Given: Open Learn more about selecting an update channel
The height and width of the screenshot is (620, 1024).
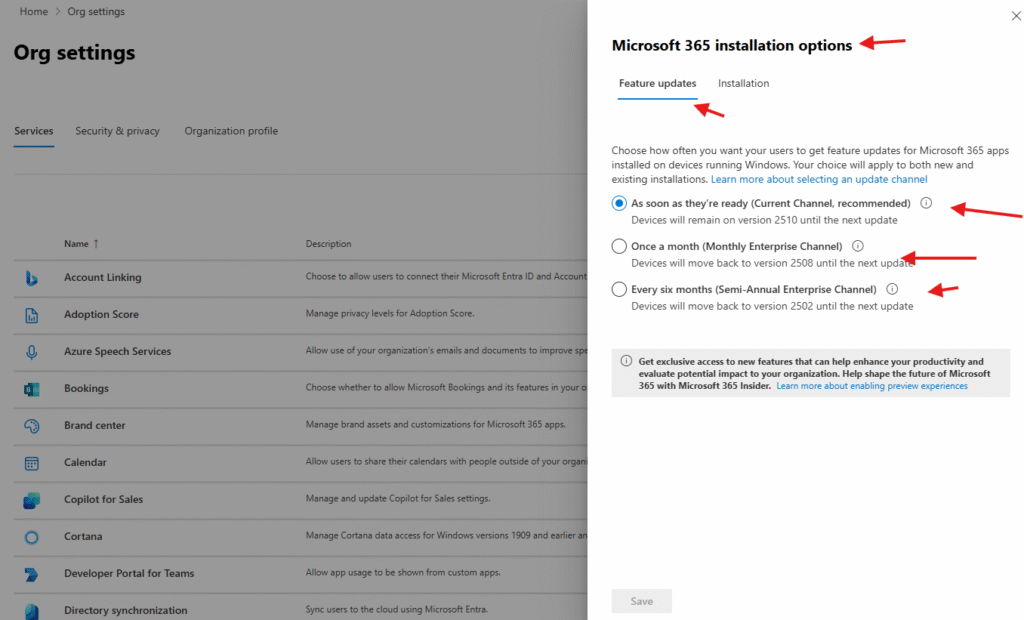Looking at the screenshot, I should (818, 179).
